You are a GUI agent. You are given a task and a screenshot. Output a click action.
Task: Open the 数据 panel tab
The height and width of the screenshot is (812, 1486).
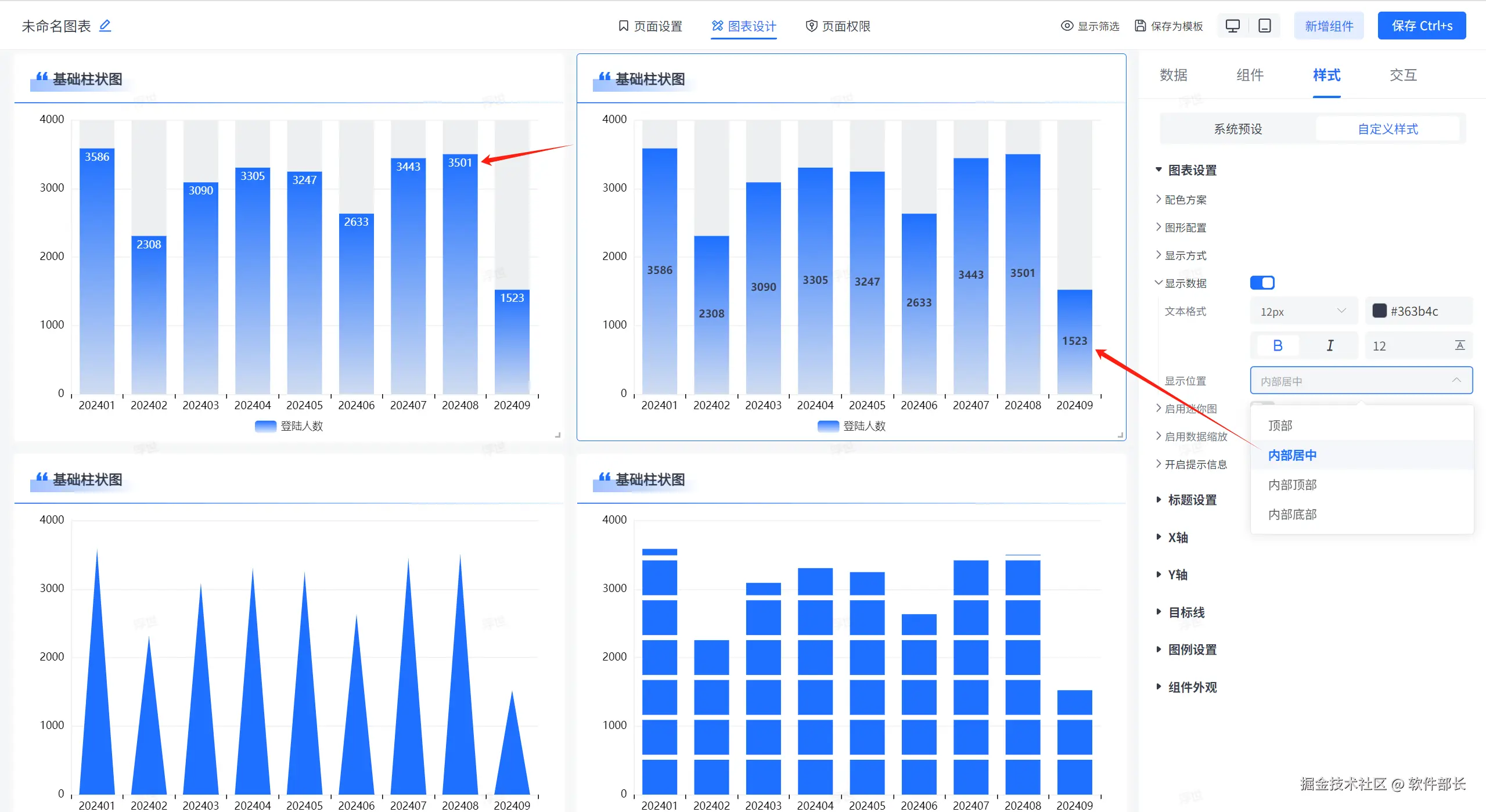pos(1173,75)
